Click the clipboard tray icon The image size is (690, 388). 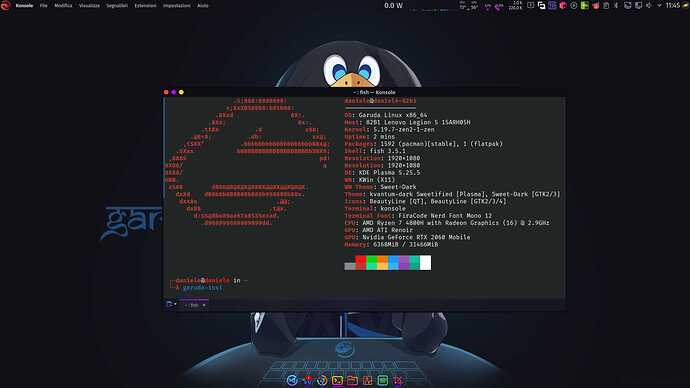[x=606, y=6]
